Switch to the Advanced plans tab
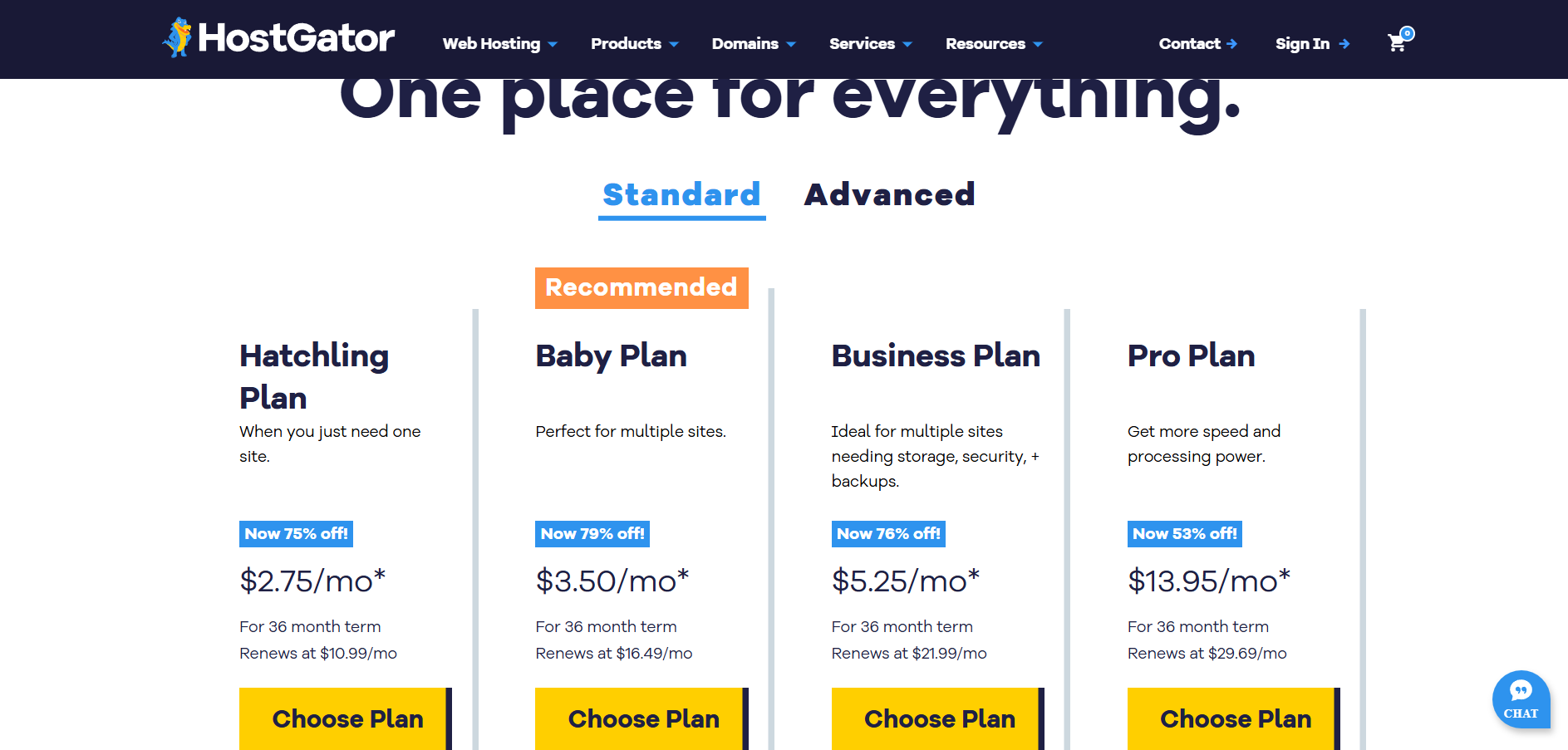The image size is (1568, 750). (x=889, y=195)
